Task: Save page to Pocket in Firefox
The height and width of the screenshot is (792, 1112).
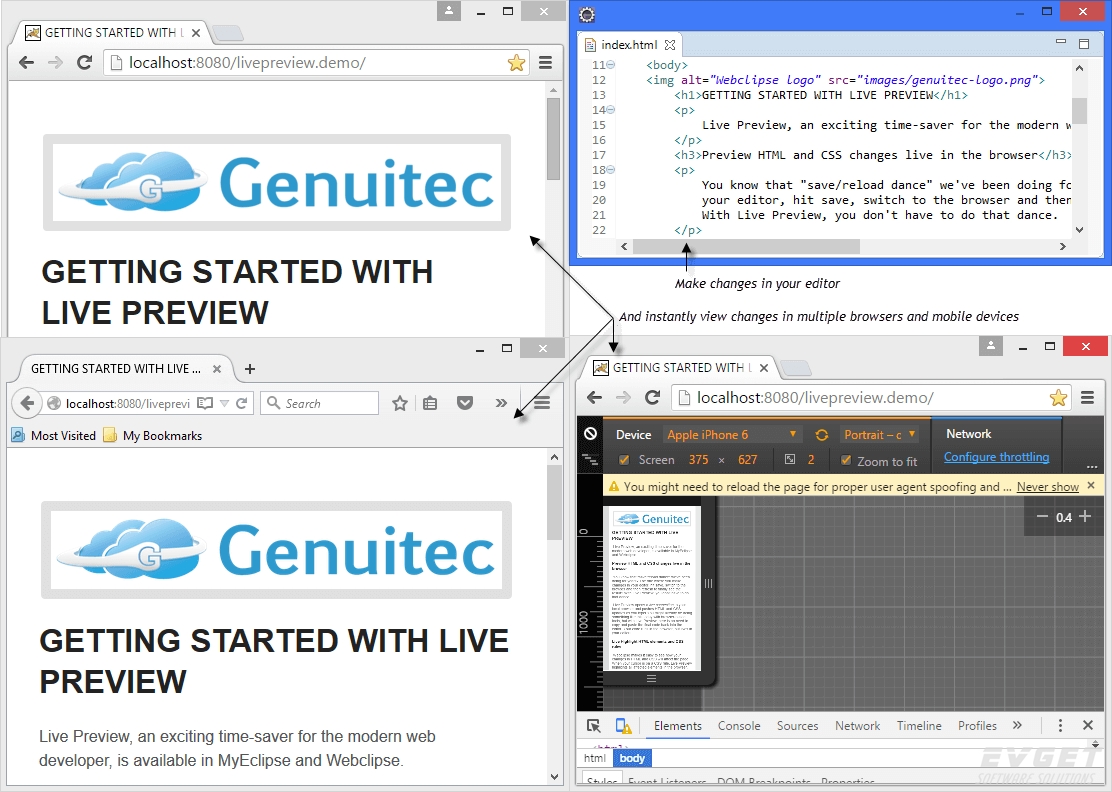Action: (x=465, y=403)
